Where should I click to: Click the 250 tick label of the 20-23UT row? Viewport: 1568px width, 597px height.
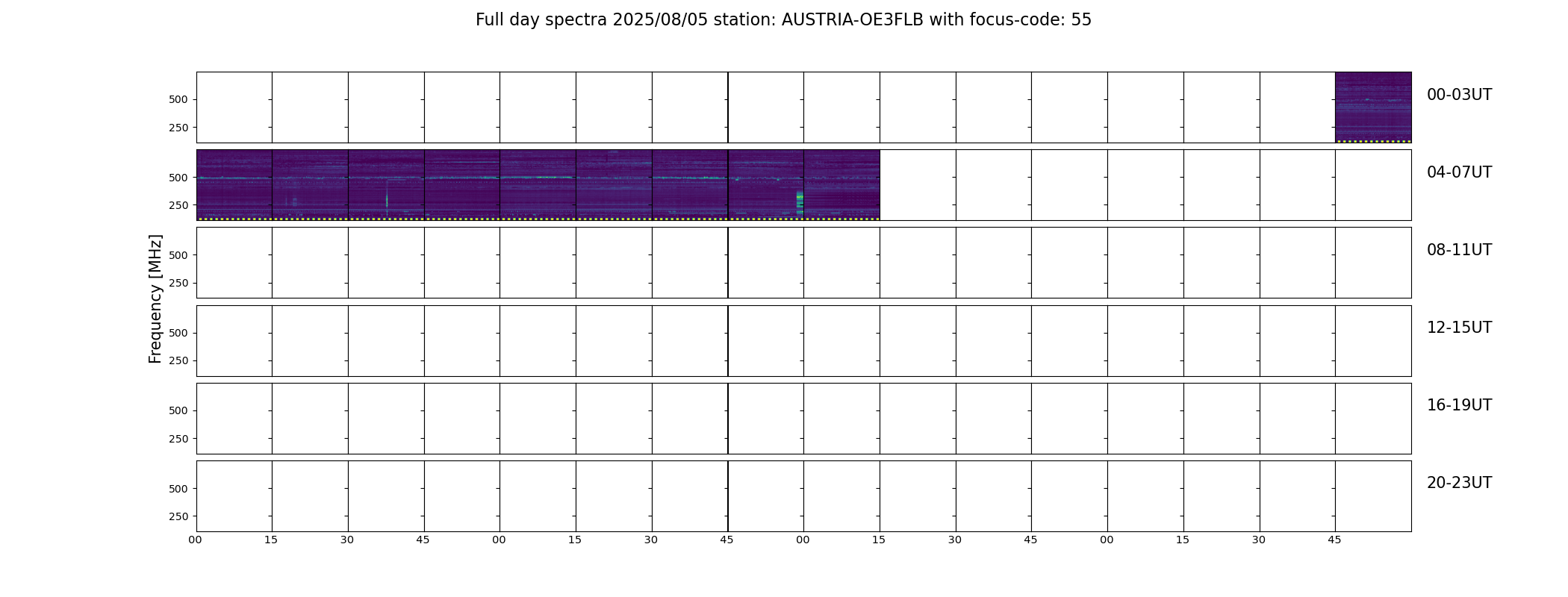(178, 516)
